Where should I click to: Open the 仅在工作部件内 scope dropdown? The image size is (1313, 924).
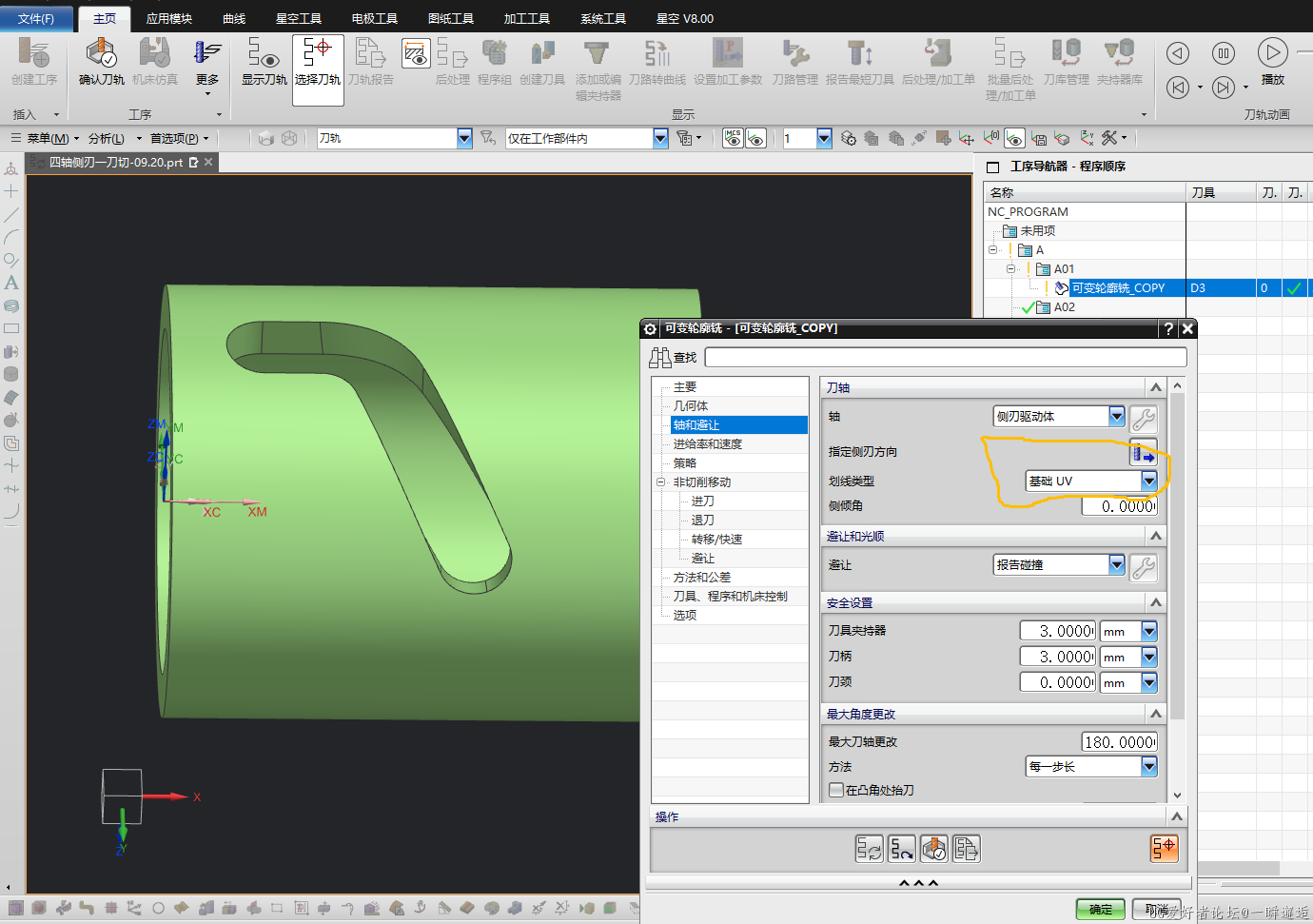660,138
